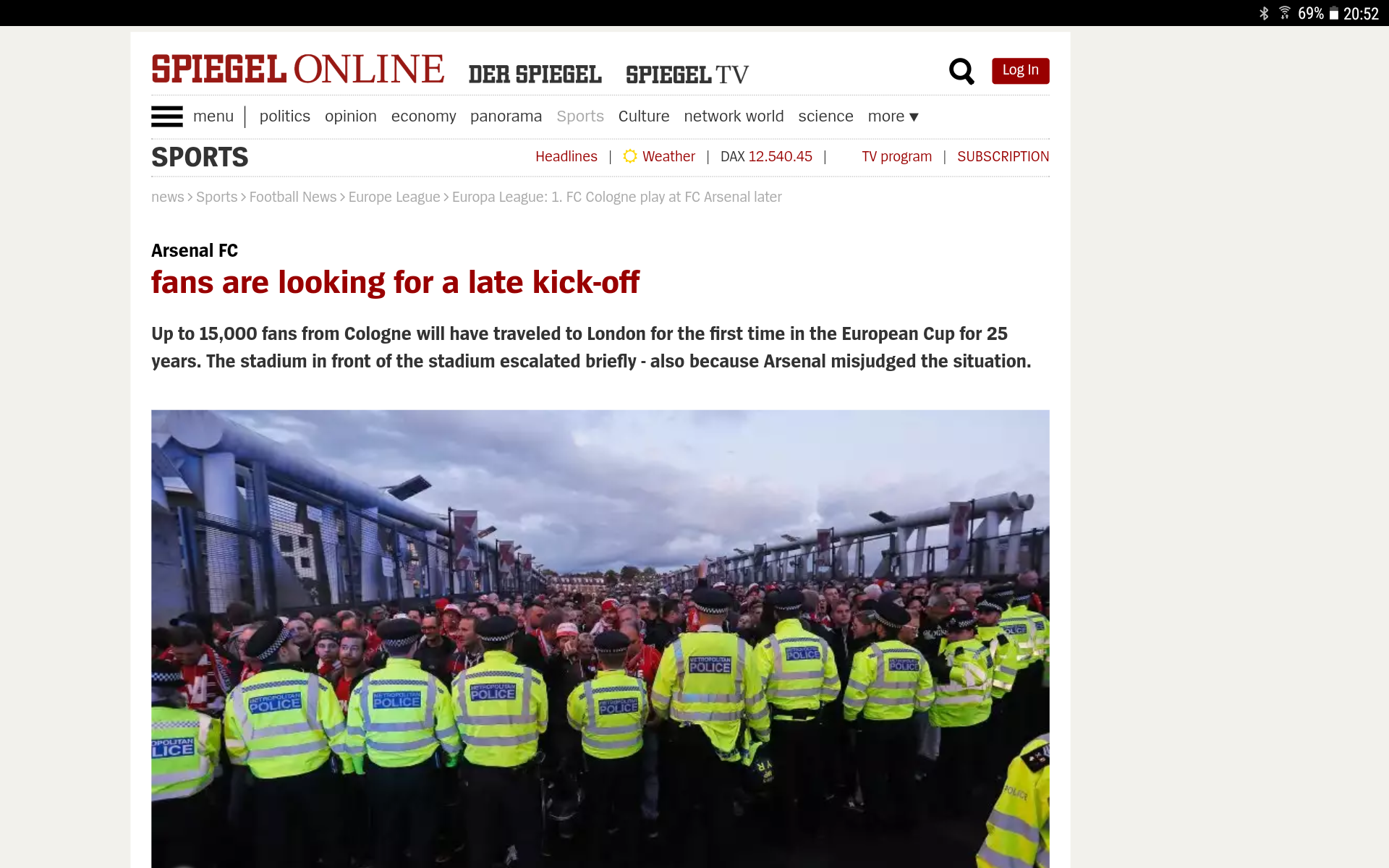
Task: Open the TV program link
Action: point(896,156)
